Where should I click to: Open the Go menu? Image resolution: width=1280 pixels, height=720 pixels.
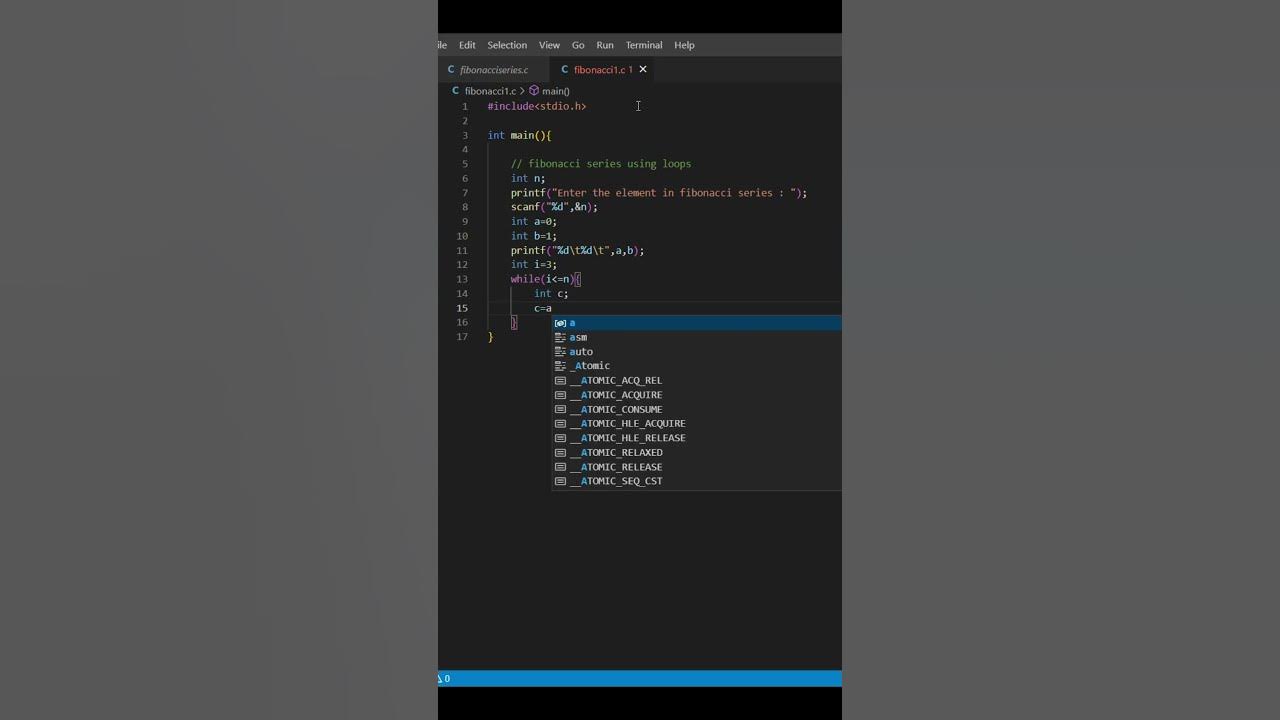[578, 45]
